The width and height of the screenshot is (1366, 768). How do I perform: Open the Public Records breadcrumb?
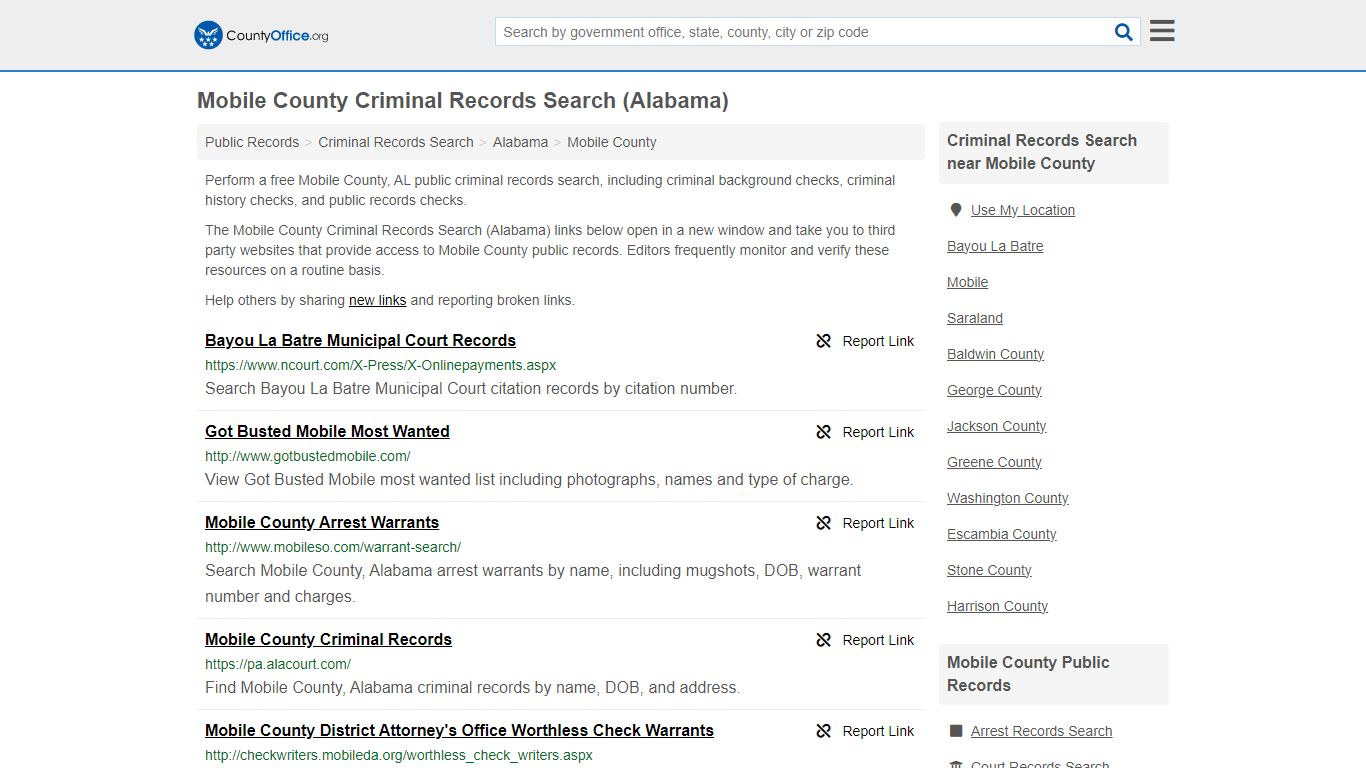(252, 142)
